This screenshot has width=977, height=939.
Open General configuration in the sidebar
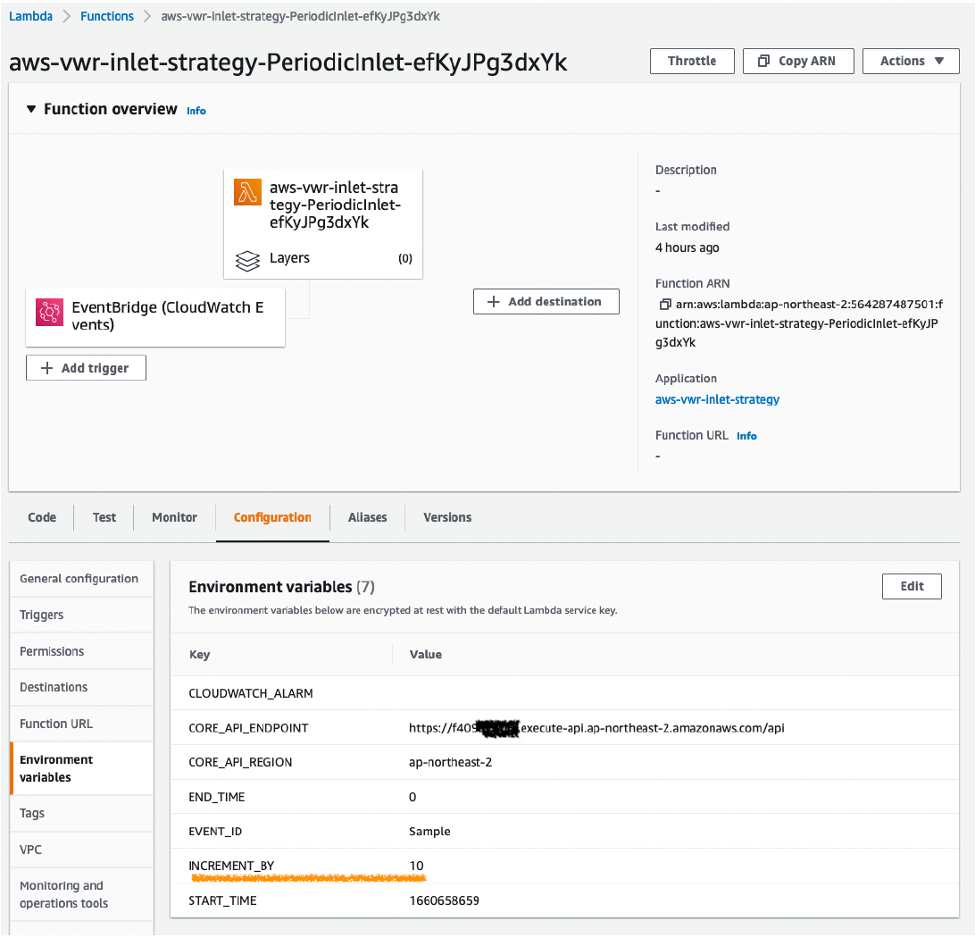[x=82, y=579]
